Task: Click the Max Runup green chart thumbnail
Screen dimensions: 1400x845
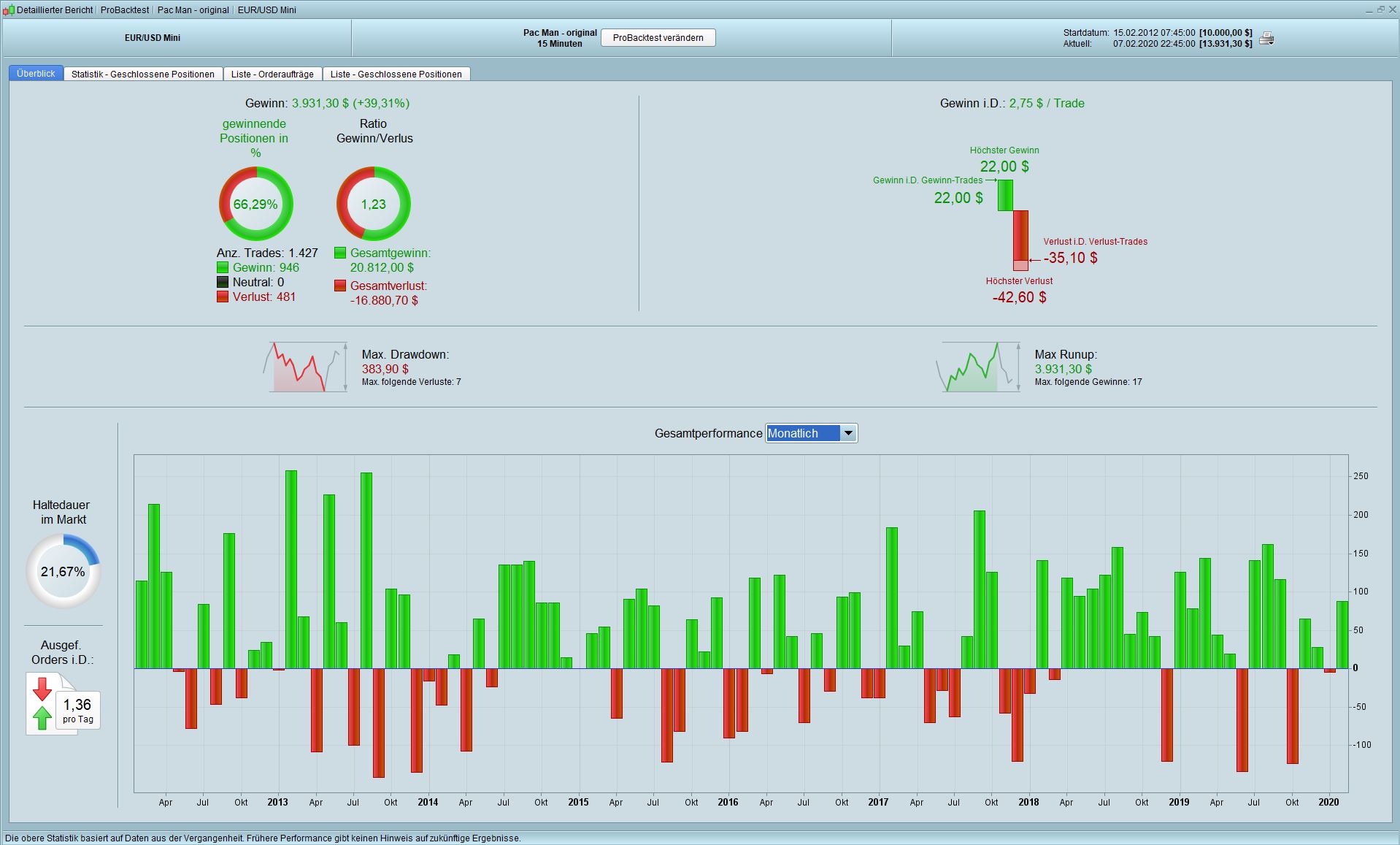Action: coord(979,367)
